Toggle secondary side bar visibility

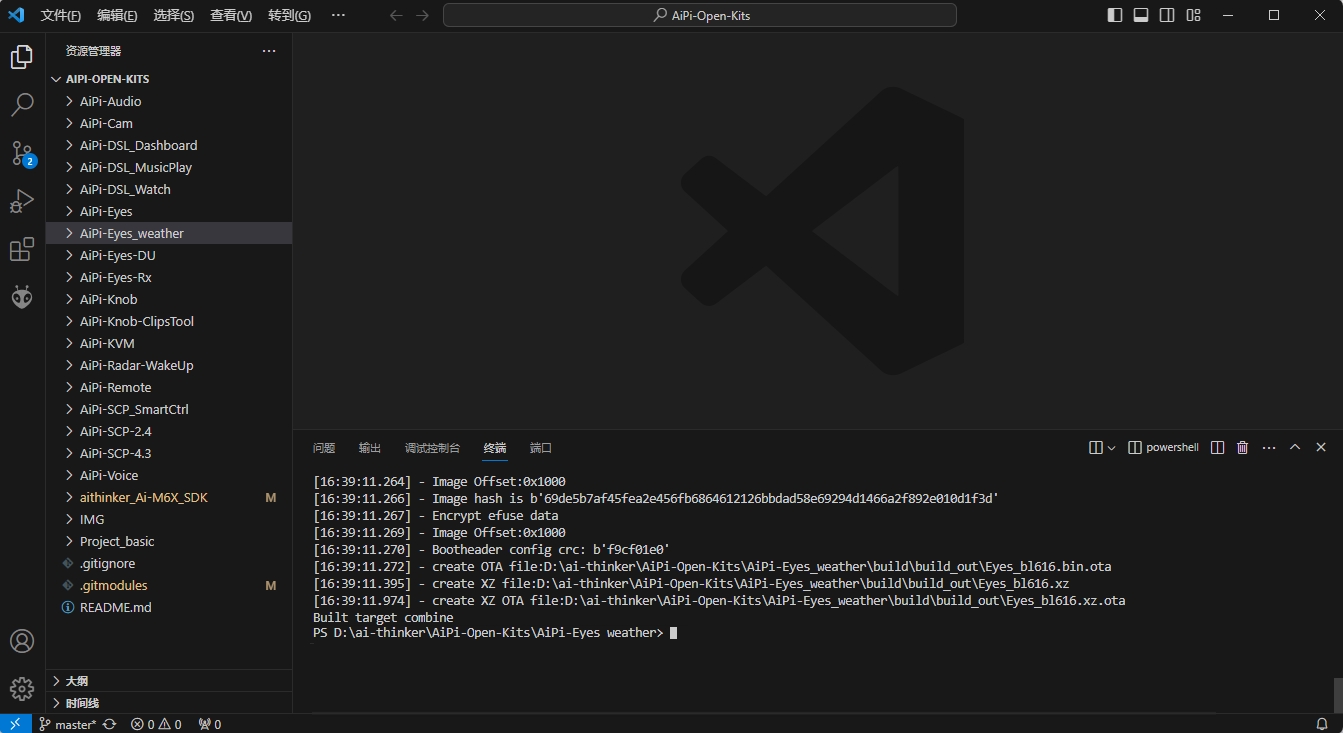(x=1167, y=15)
